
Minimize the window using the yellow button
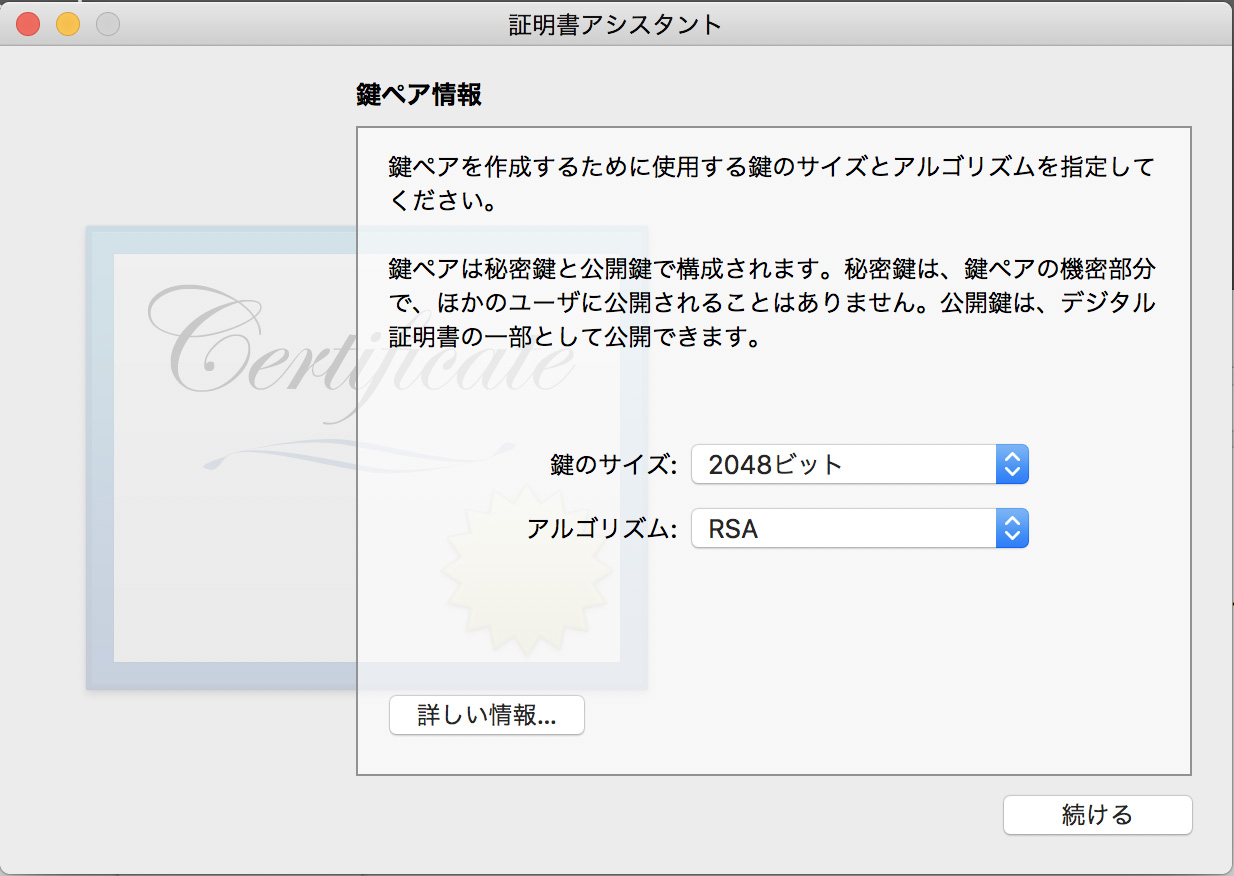point(68,25)
